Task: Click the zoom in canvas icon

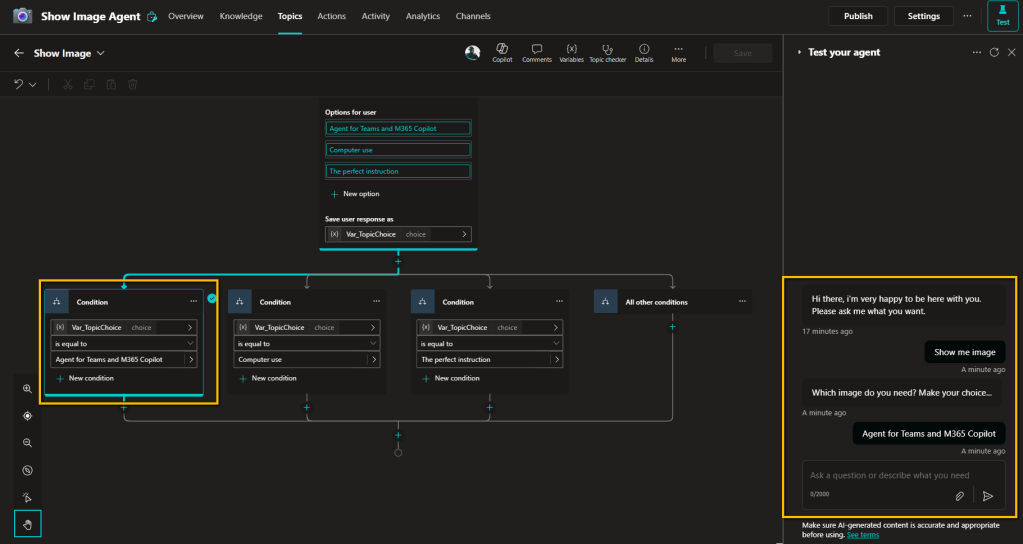Action: coord(27,388)
